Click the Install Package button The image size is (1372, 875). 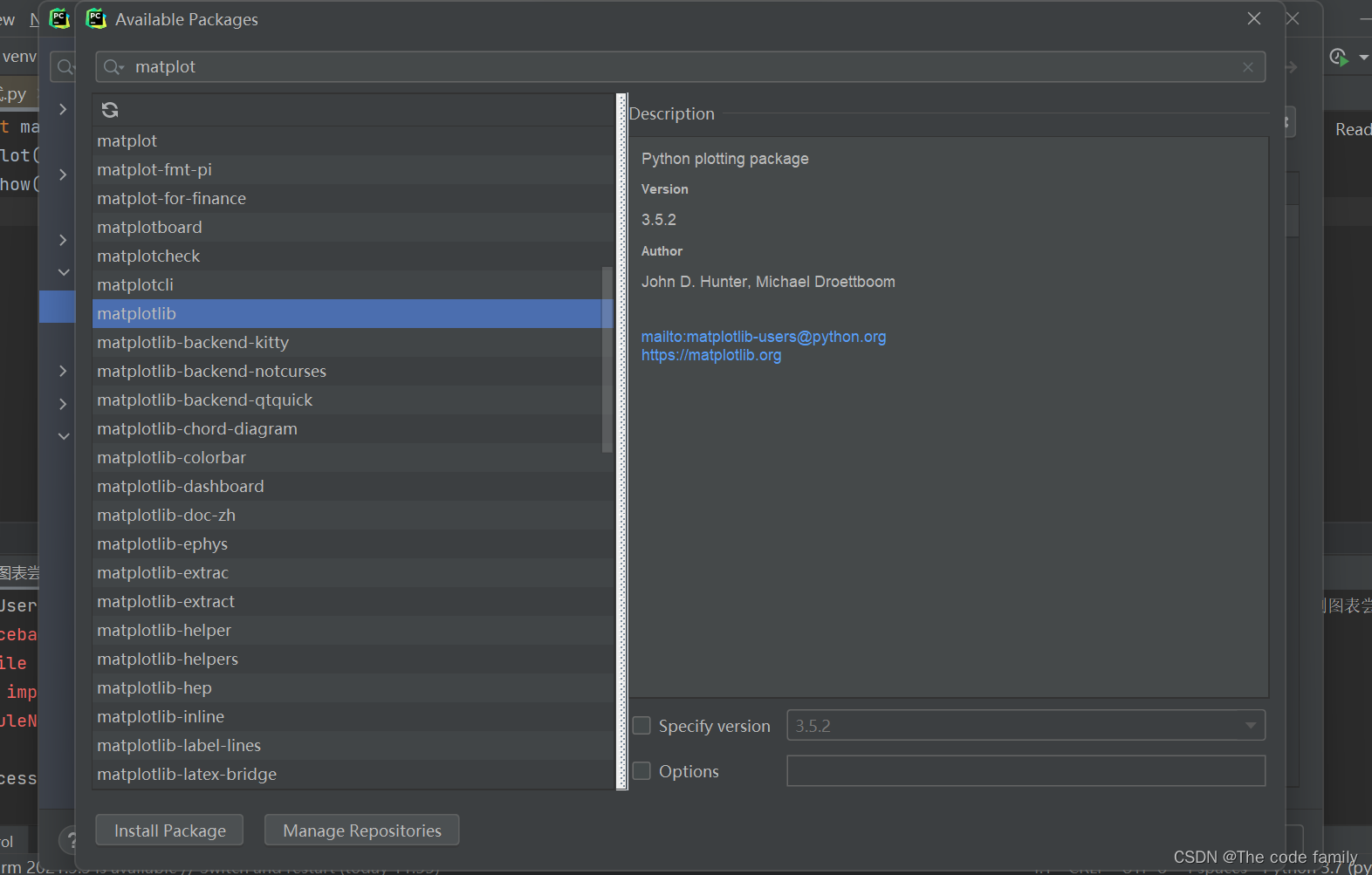coord(169,831)
